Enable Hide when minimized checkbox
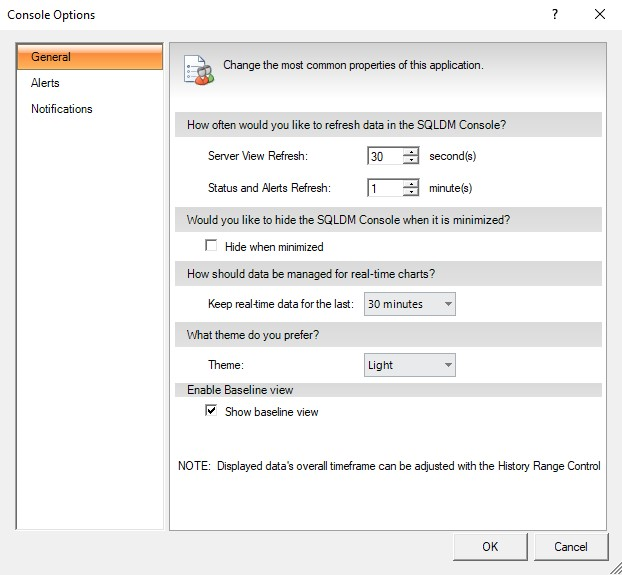Image resolution: width=622 pixels, height=575 pixels. pos(211,246)
